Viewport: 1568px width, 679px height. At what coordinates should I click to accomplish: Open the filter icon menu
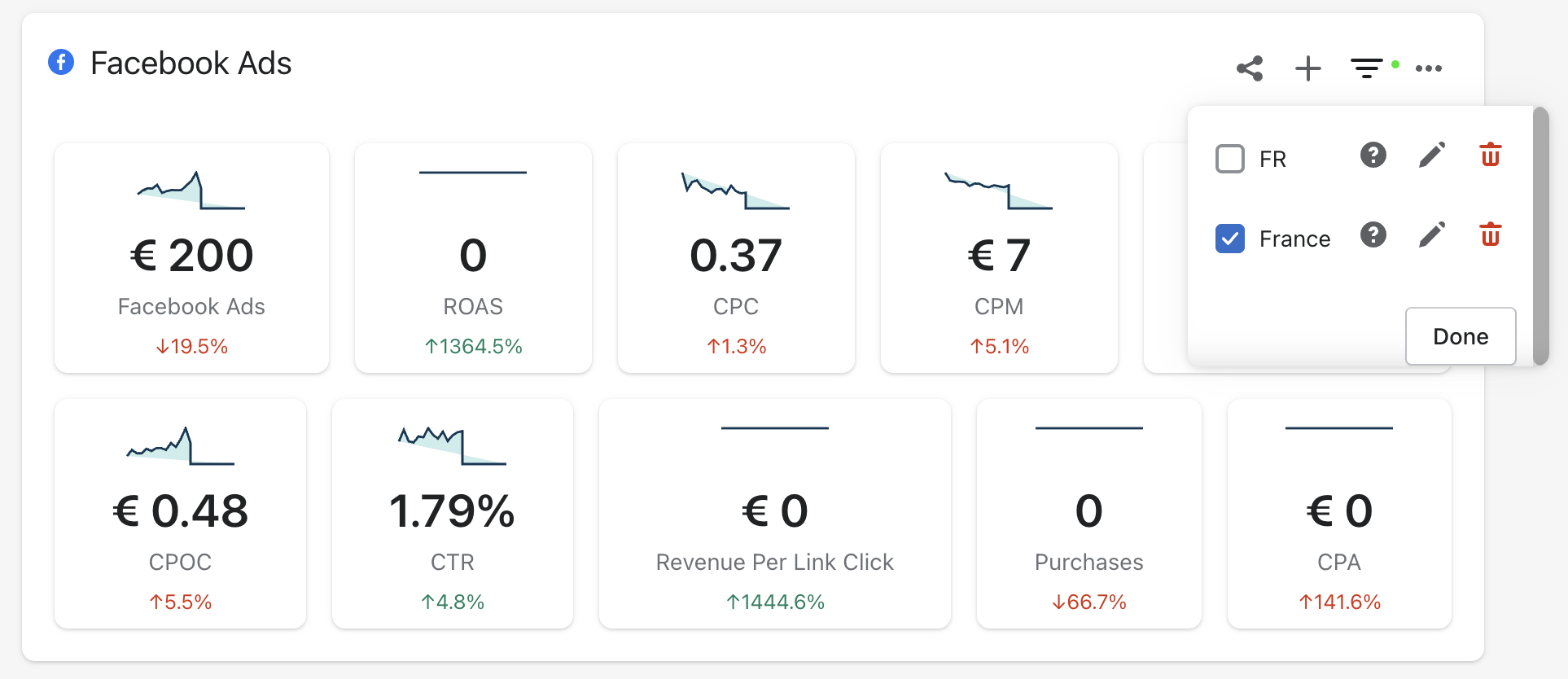1367,68
